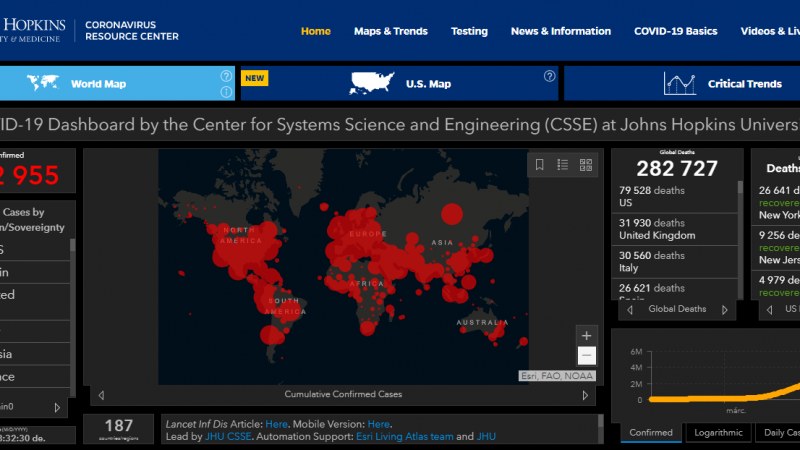
Task: Open the Maps & Trends menu
Action: (391, 31)
